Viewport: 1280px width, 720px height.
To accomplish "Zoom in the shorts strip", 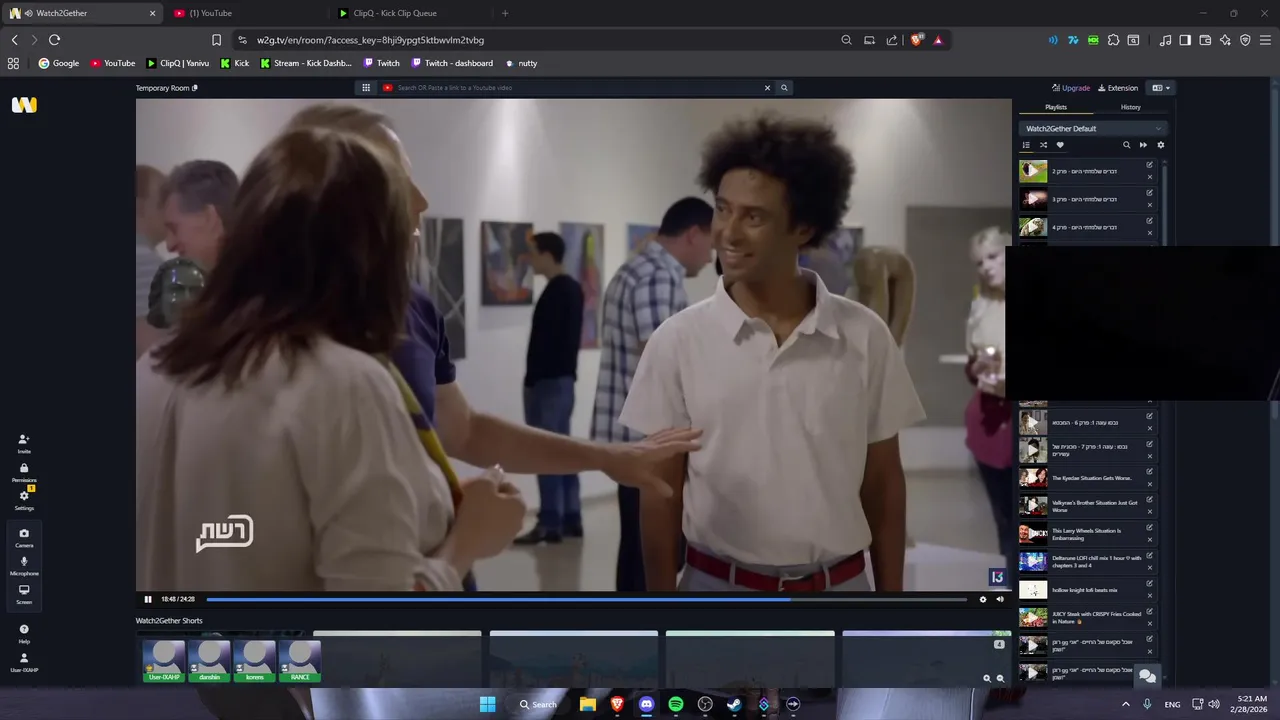I will coord(987,678).
